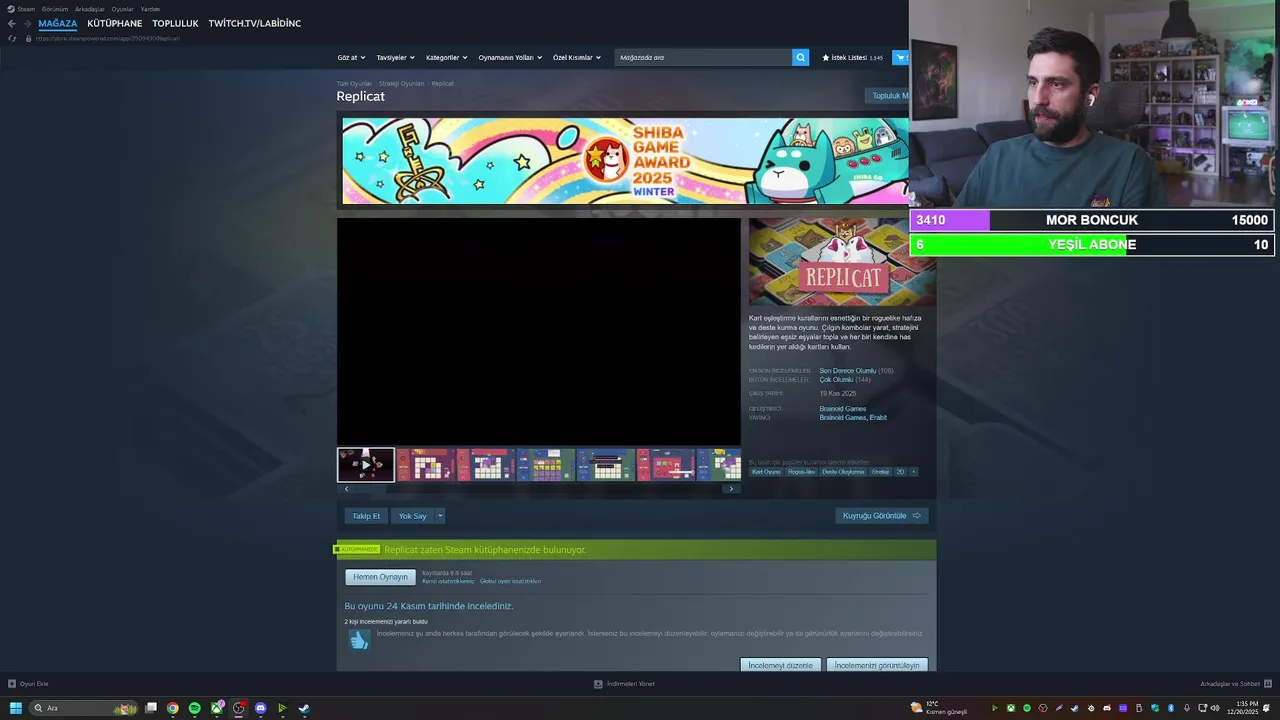1280x720 pixels.
Task: Open Xbox app from the taskbar
Action: coord(217,708)
